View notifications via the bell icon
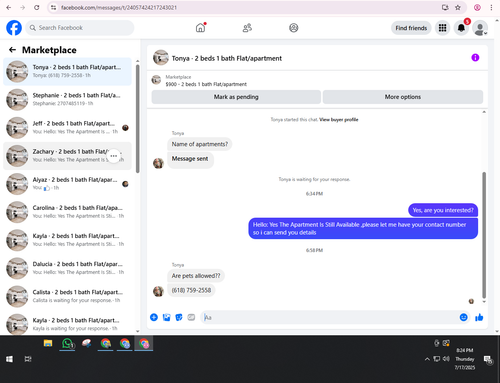 (461, 28)
